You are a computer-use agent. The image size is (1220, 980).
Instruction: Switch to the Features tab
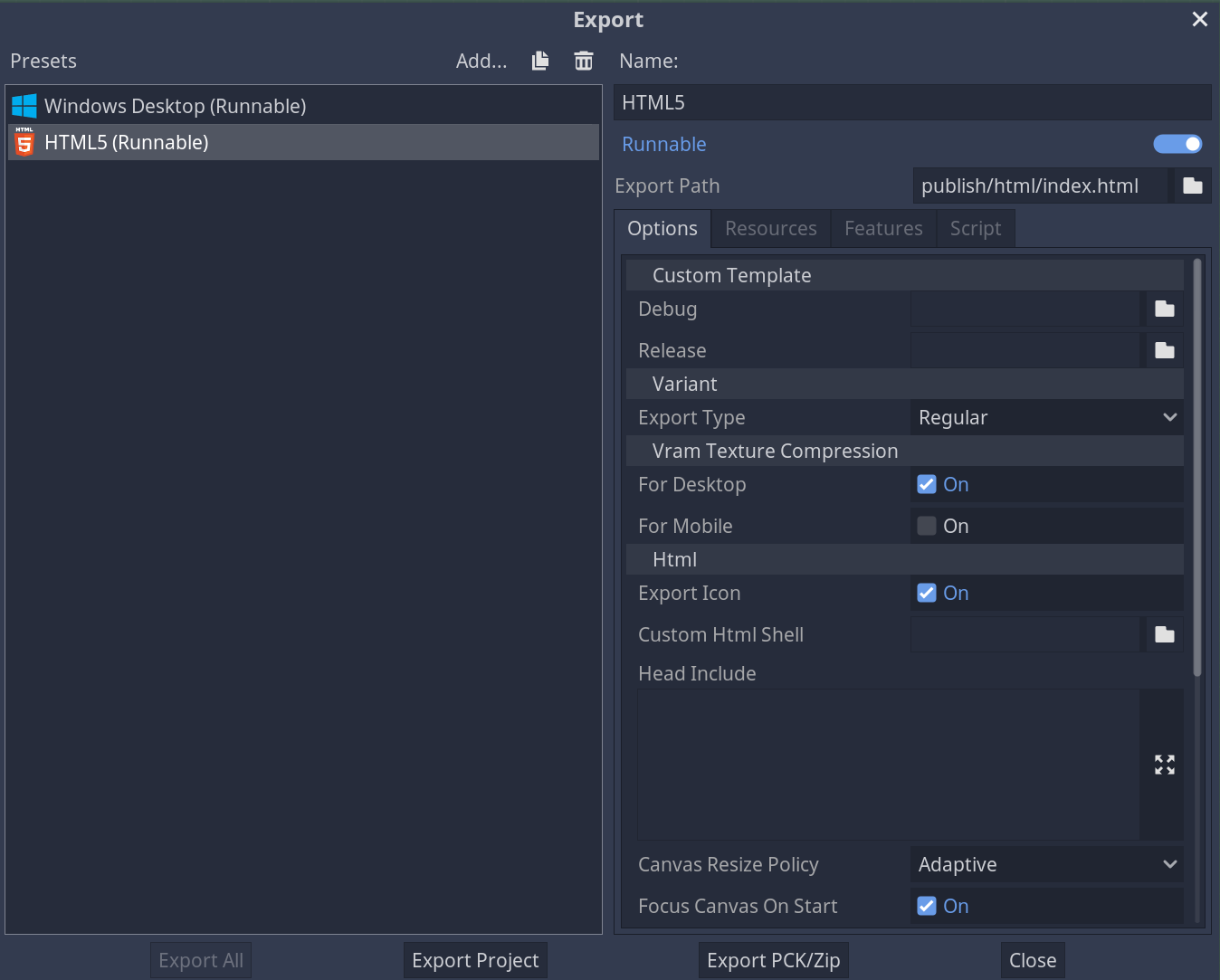883,229
